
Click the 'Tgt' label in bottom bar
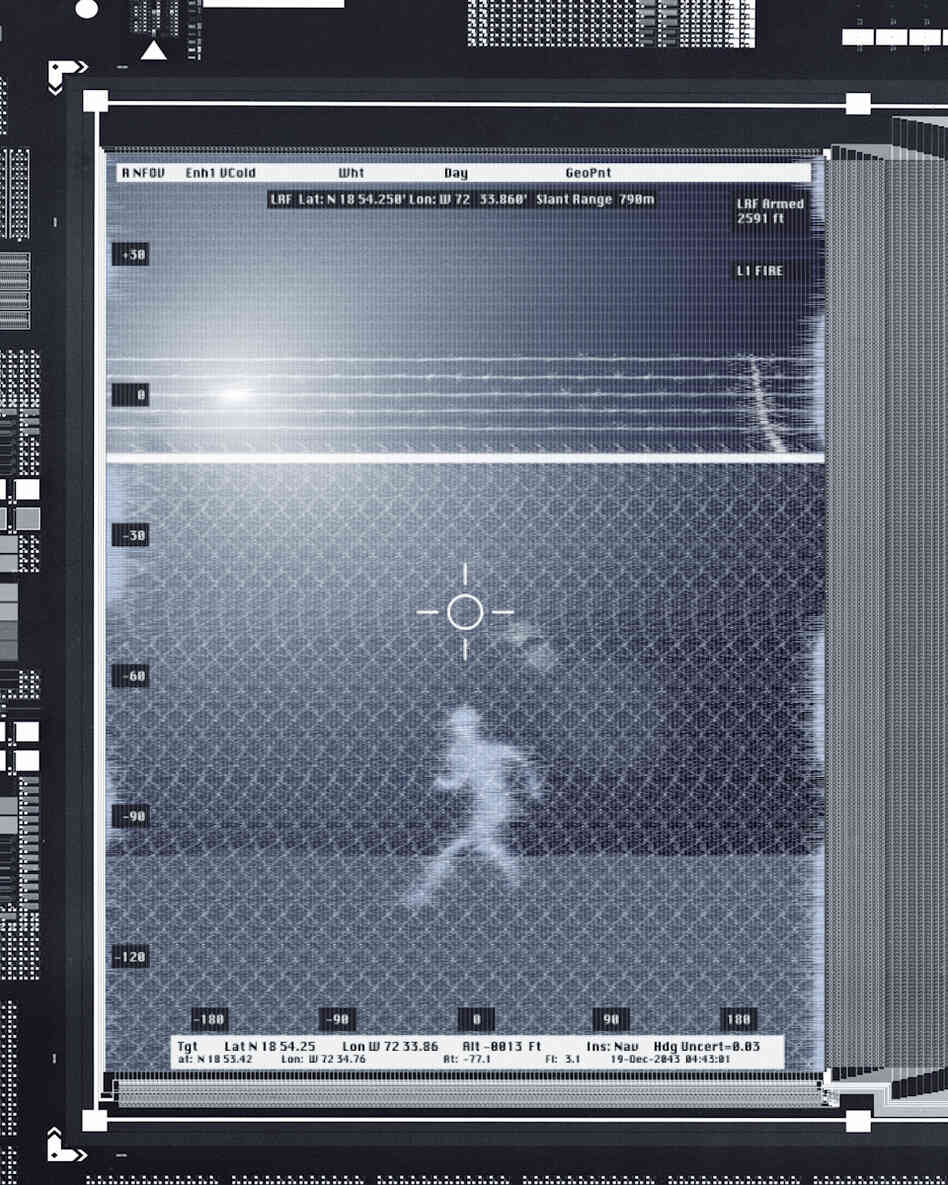(x=187, y=1047)
